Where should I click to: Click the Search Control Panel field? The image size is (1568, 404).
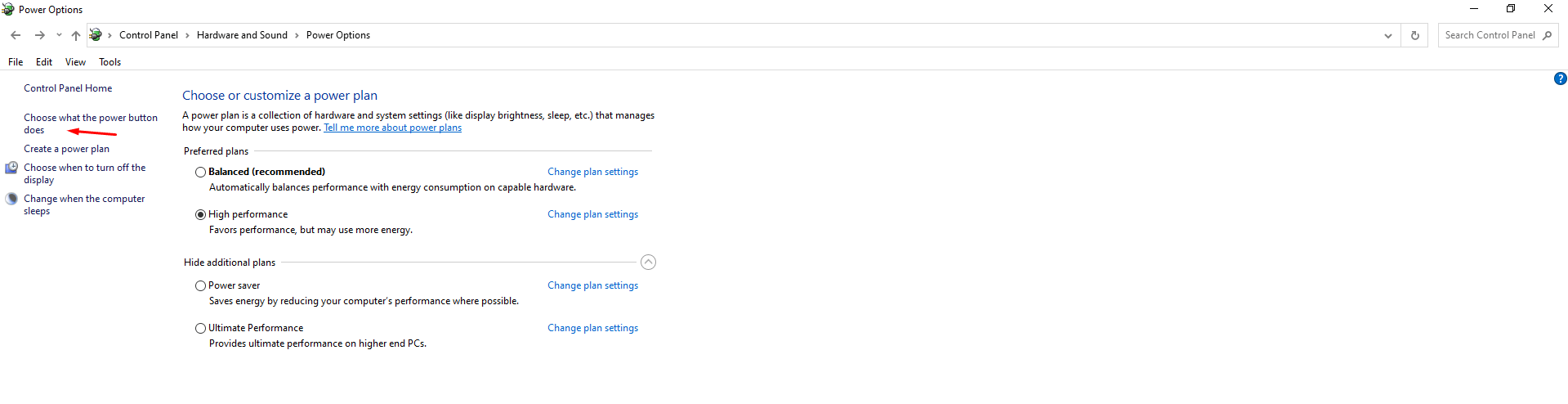tap(1489, 35)
